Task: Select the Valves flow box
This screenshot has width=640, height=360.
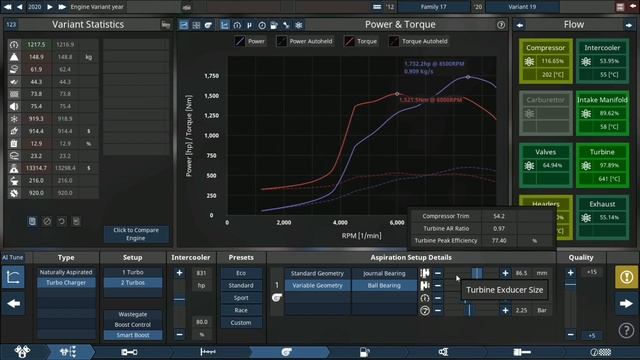Action: pyautogui.click(x=545, y=165)
